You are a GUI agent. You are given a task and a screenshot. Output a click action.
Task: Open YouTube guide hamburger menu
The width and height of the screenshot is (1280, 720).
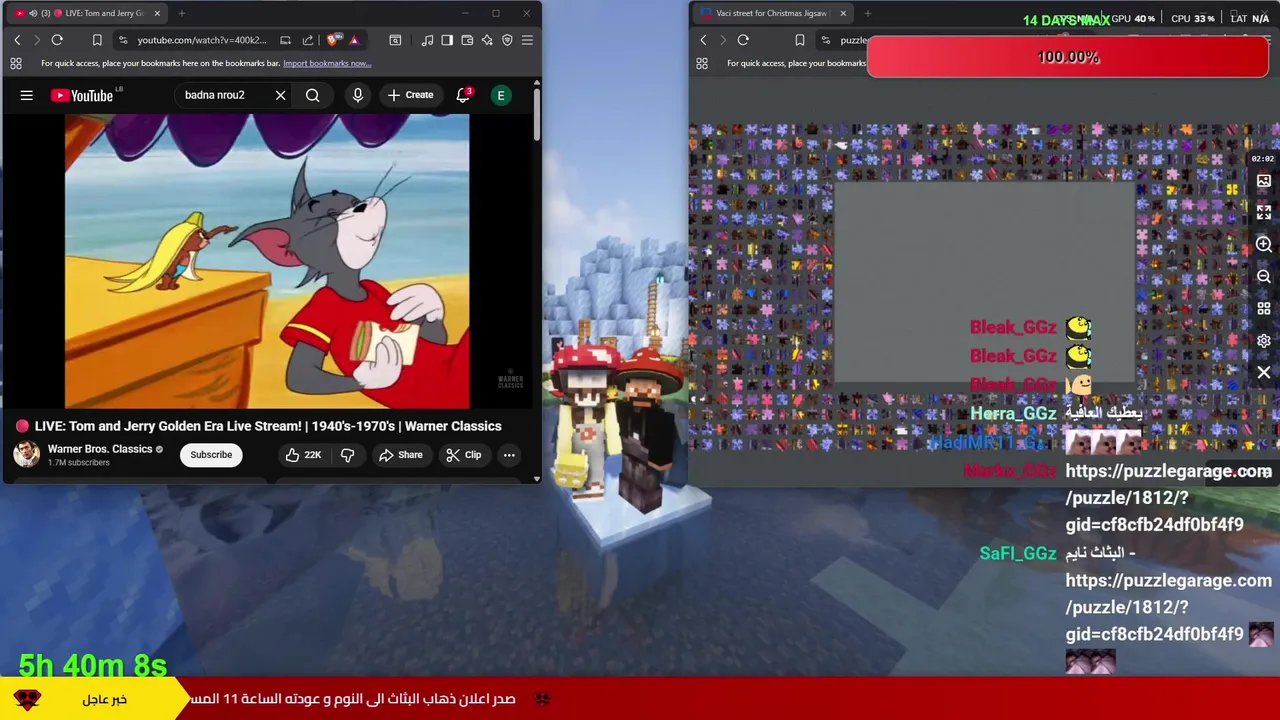(x=27, y=95)
